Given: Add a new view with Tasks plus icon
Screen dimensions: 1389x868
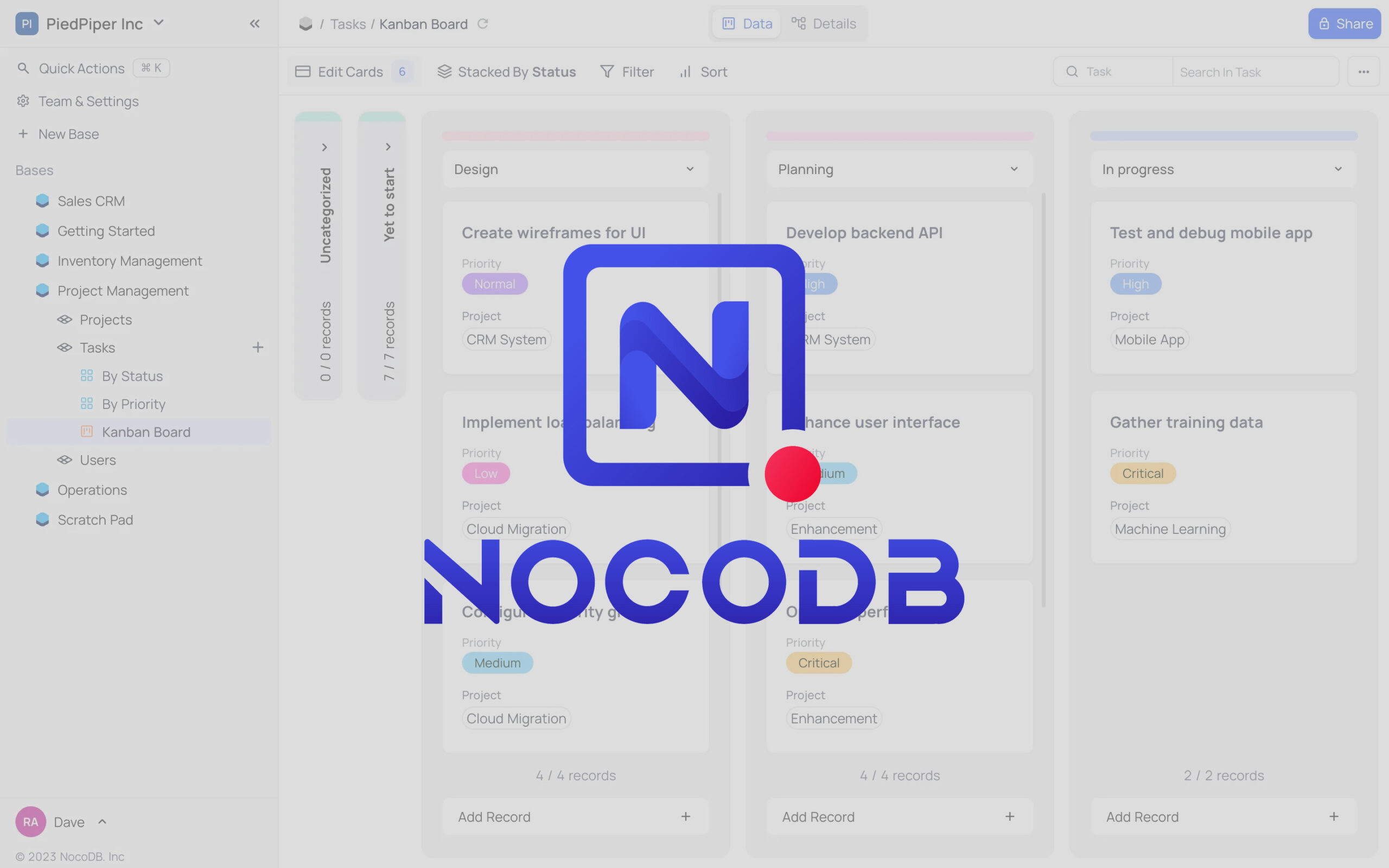Looking at the screenshot, I should tap(258, 347).
